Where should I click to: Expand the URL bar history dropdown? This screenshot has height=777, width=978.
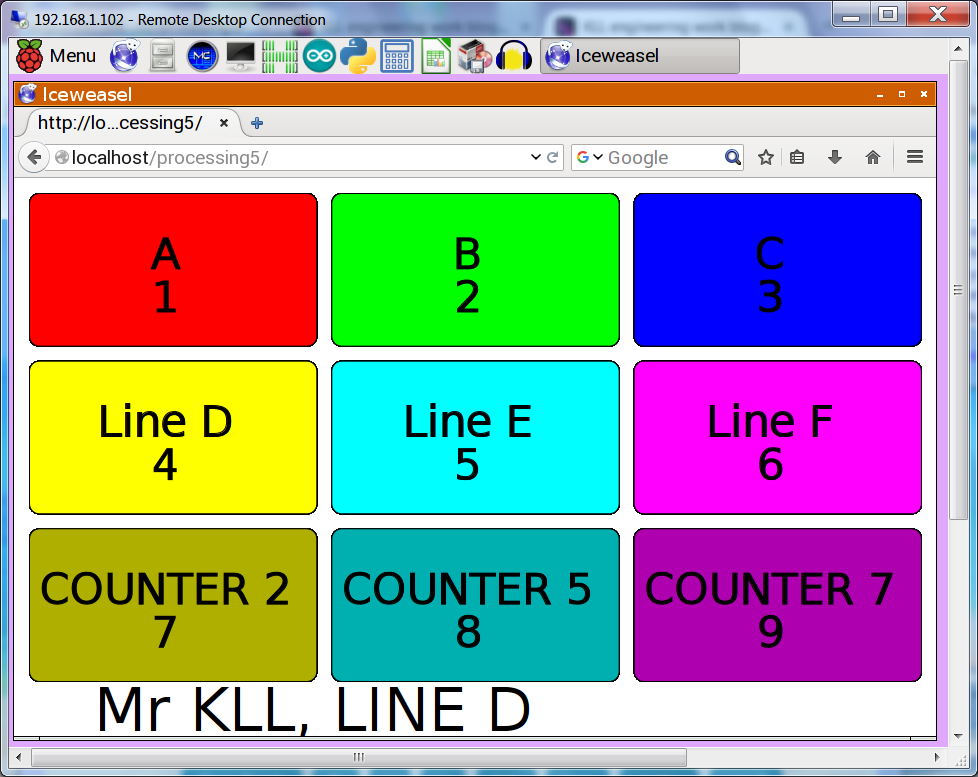coord(535,157)
